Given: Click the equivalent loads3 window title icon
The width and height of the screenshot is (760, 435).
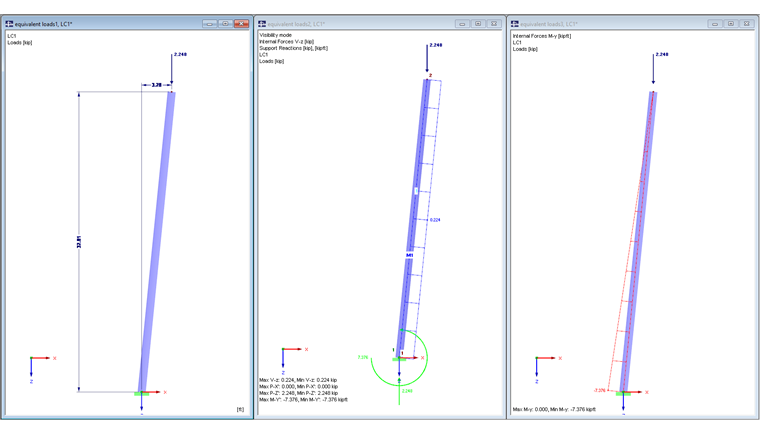Looking at the screenshot, I should tap(515, 23).
